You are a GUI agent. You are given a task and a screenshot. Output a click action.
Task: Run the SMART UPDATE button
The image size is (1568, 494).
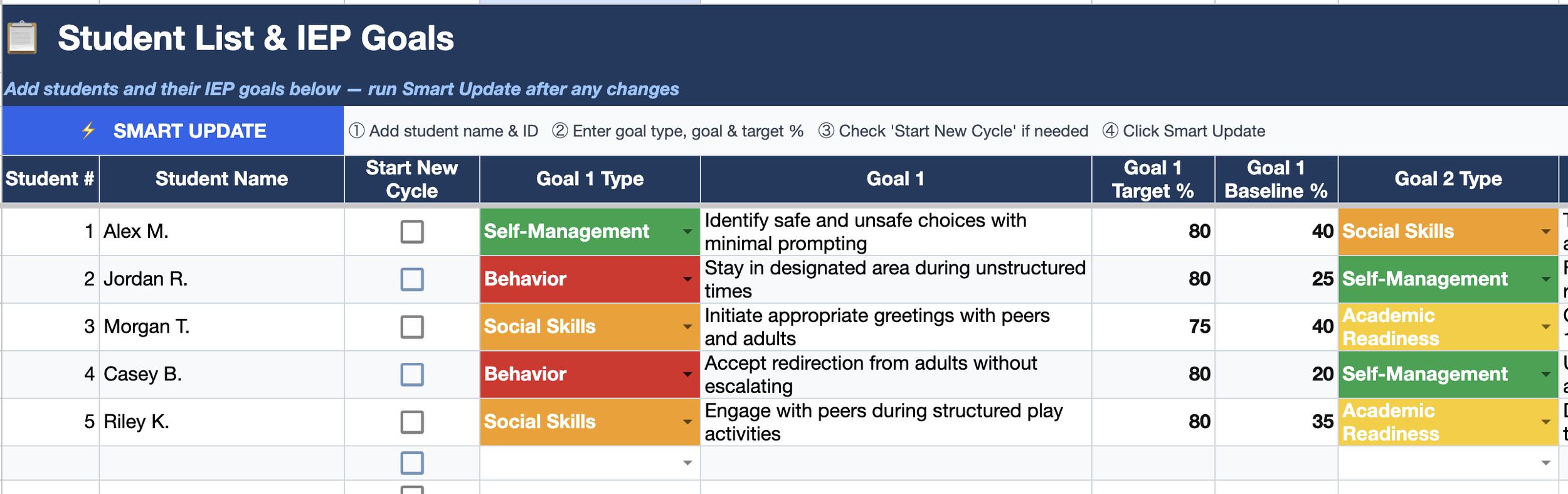click(x=173, y=131)
